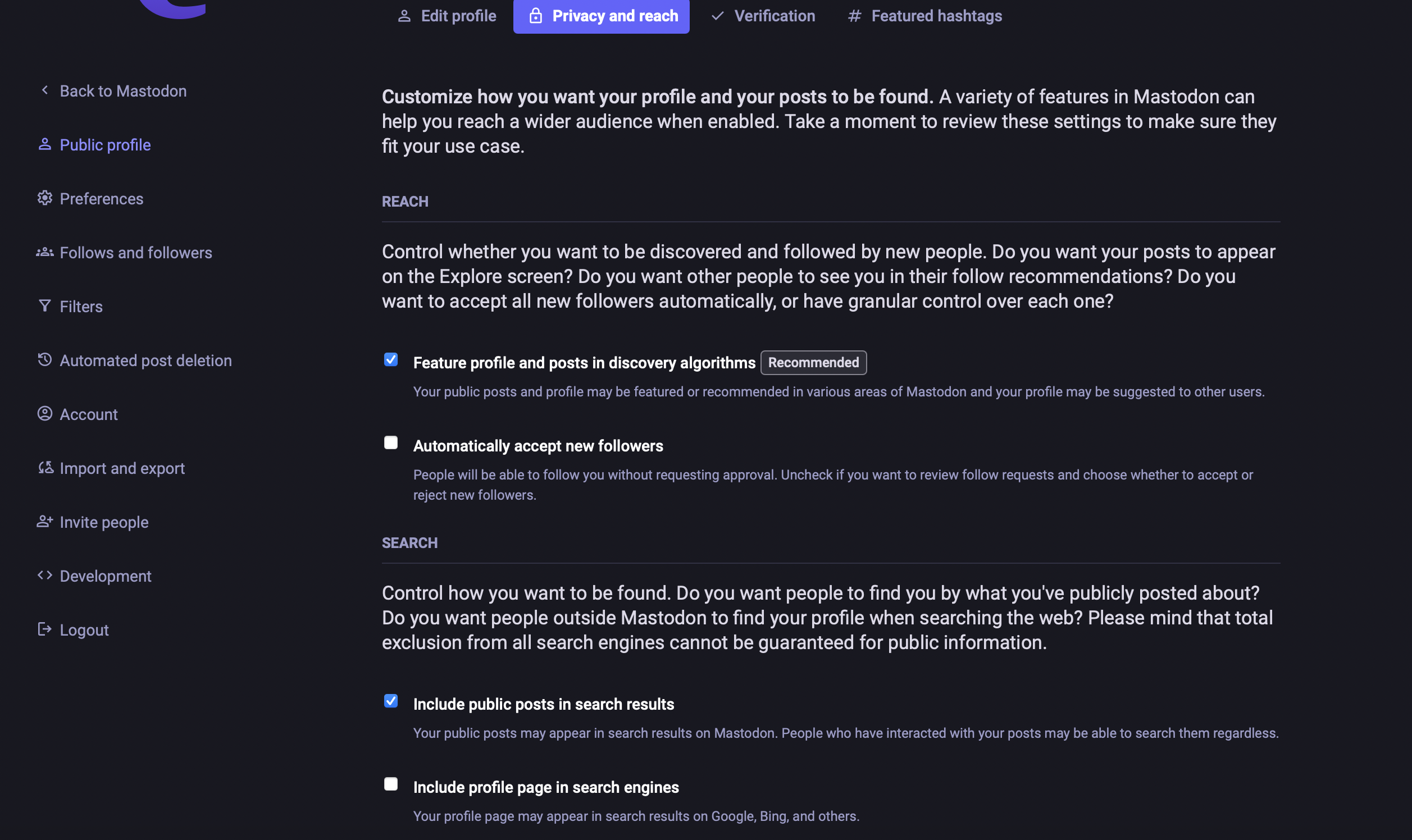
Task: Select the Privacy and reach tab
Action: coord(602,16)
